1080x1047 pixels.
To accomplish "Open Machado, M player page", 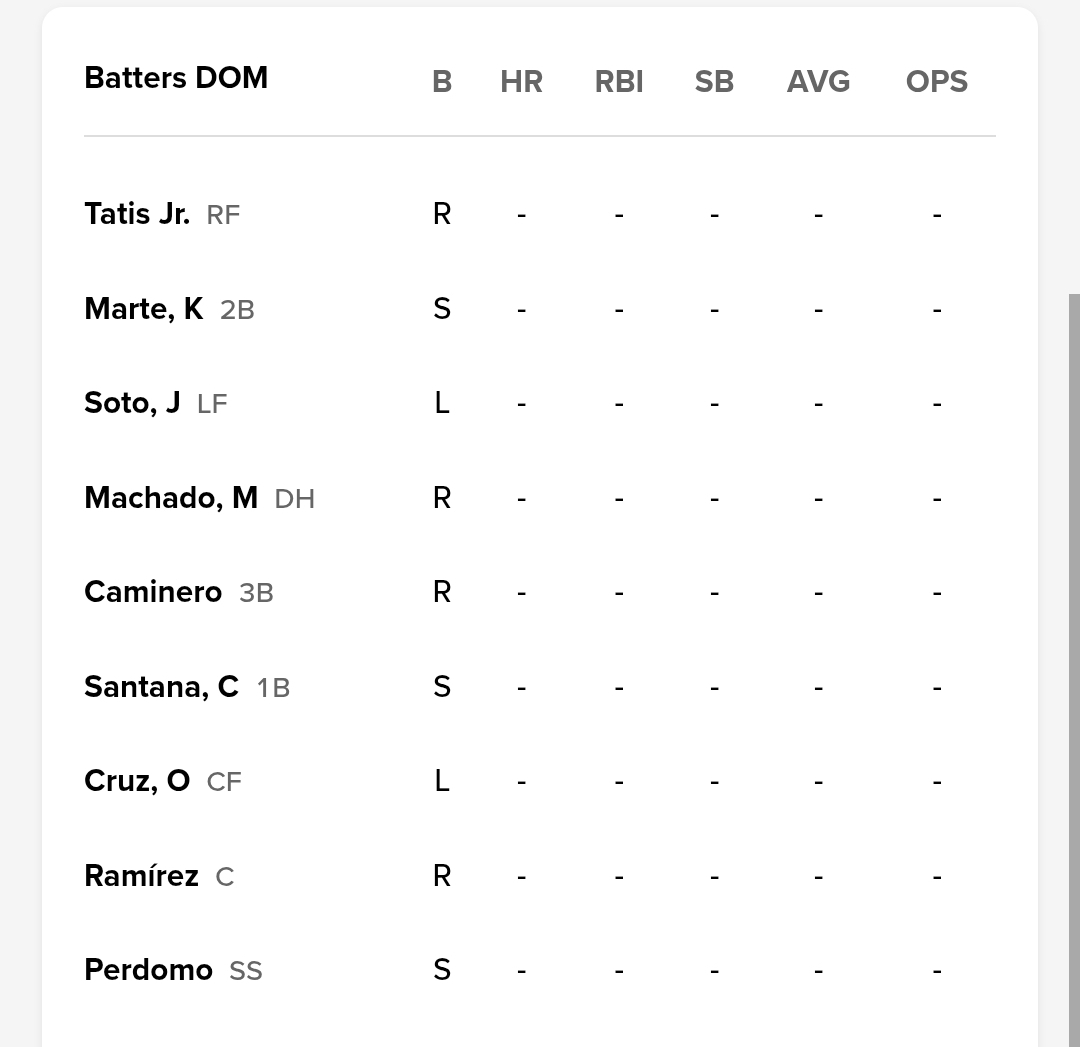I will click(171, 498).
